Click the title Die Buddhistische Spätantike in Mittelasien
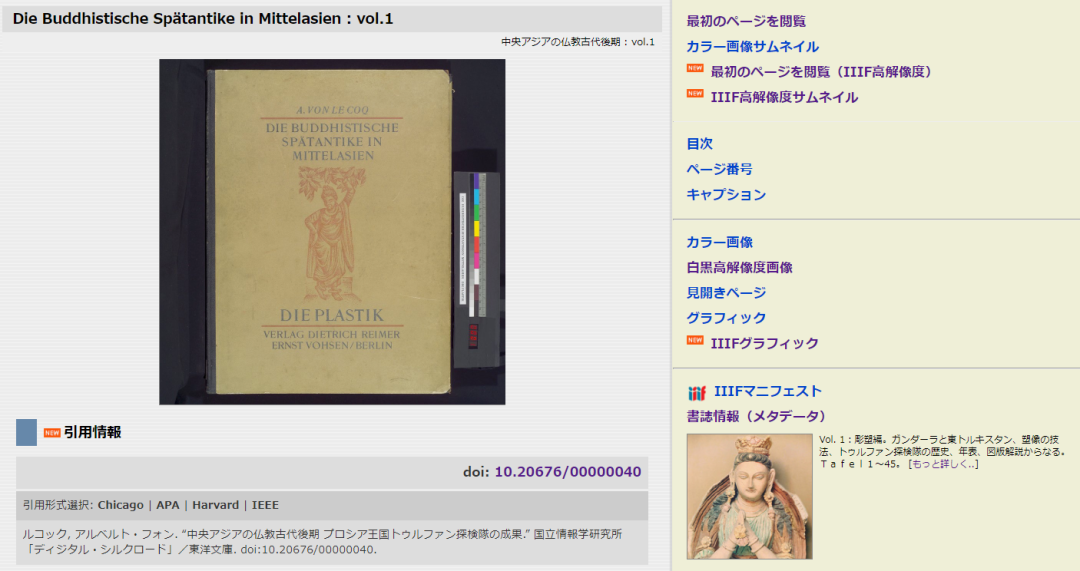The image size is (1080, 571). click(x=202, y=19)
